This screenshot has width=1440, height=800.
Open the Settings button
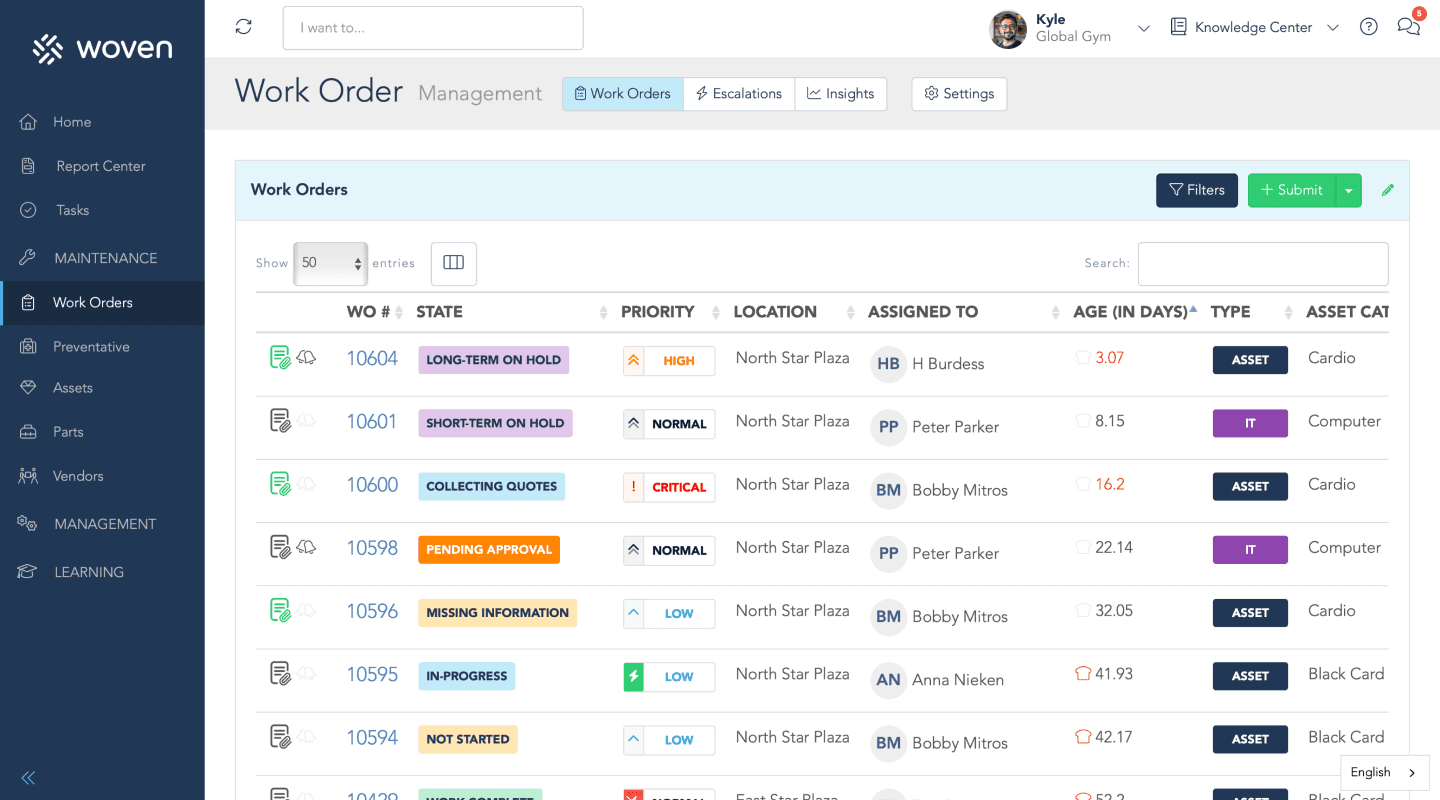coord(959,94)
